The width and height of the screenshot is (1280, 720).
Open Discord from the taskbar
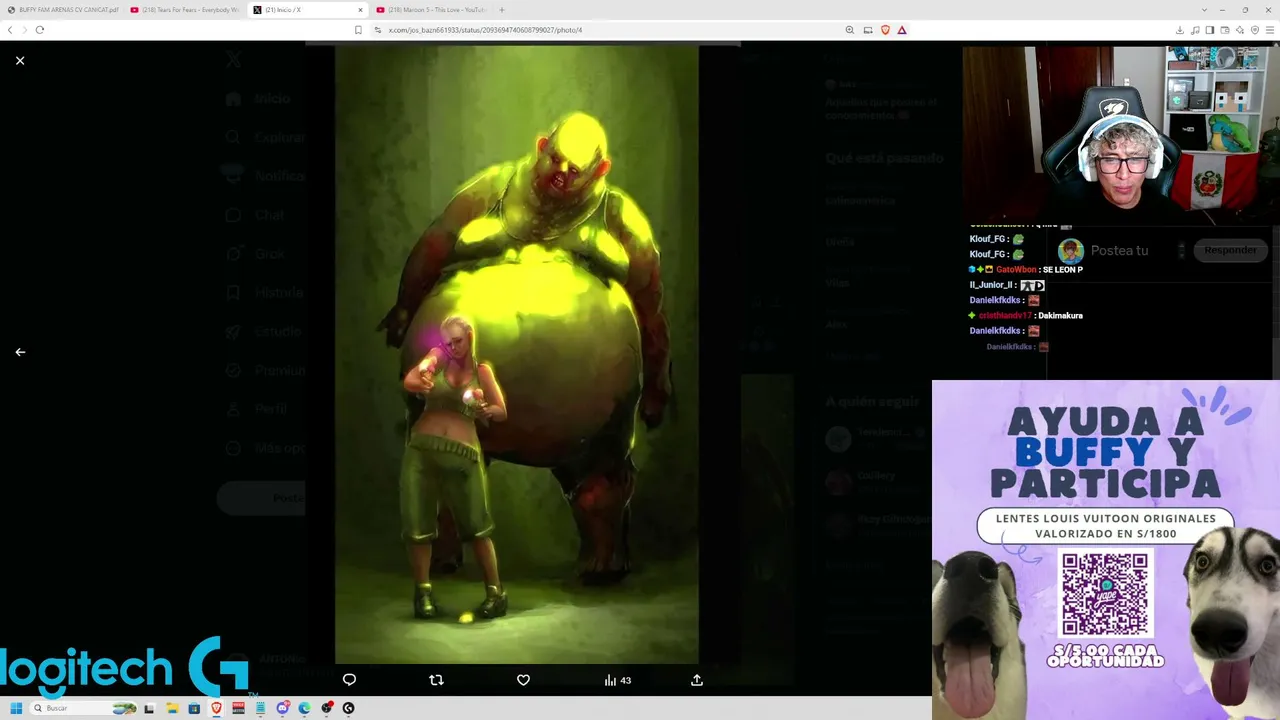(283, 708)
